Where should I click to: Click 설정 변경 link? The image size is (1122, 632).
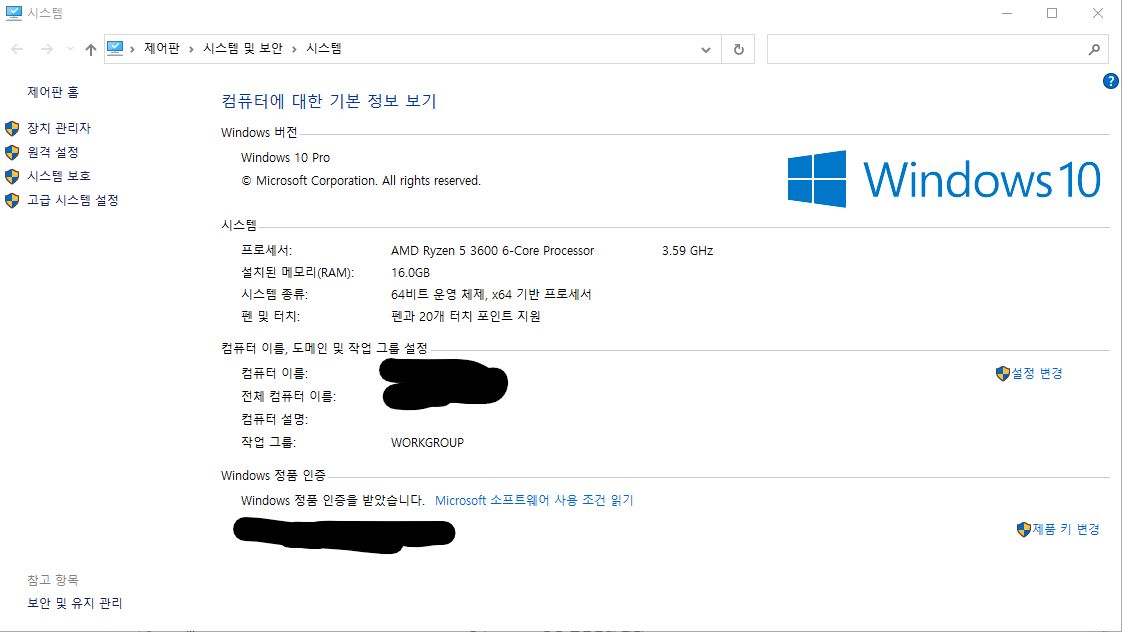(1036, 373)
